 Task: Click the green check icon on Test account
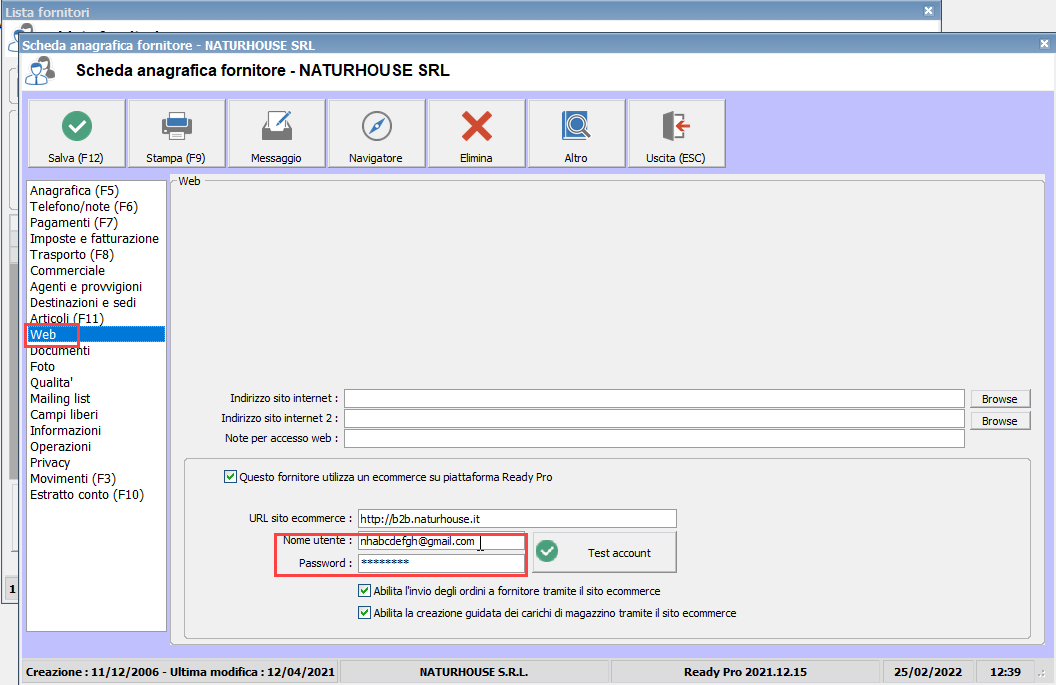pos(547,552)
